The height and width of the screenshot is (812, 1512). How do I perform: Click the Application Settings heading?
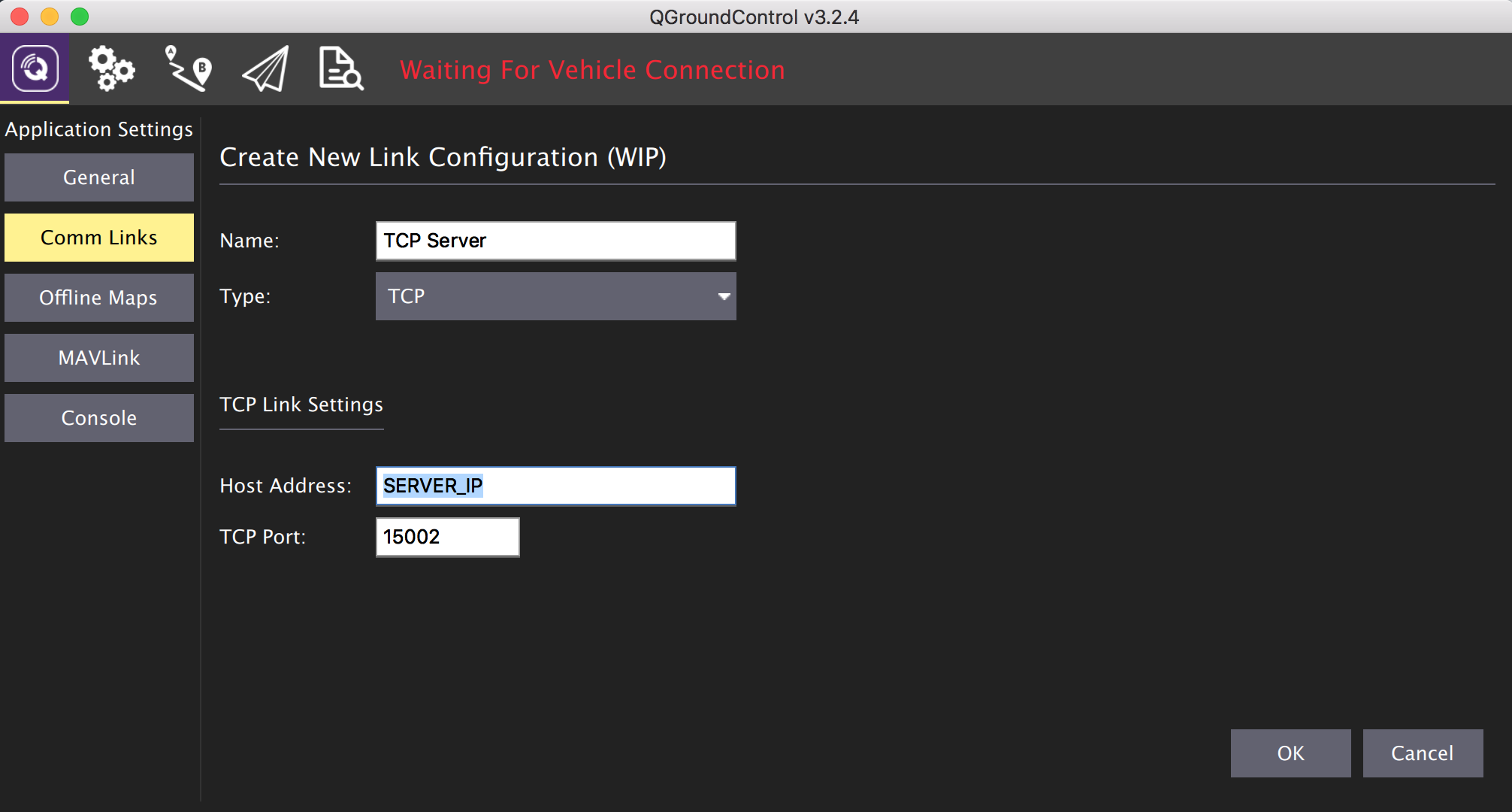point(99,129)
